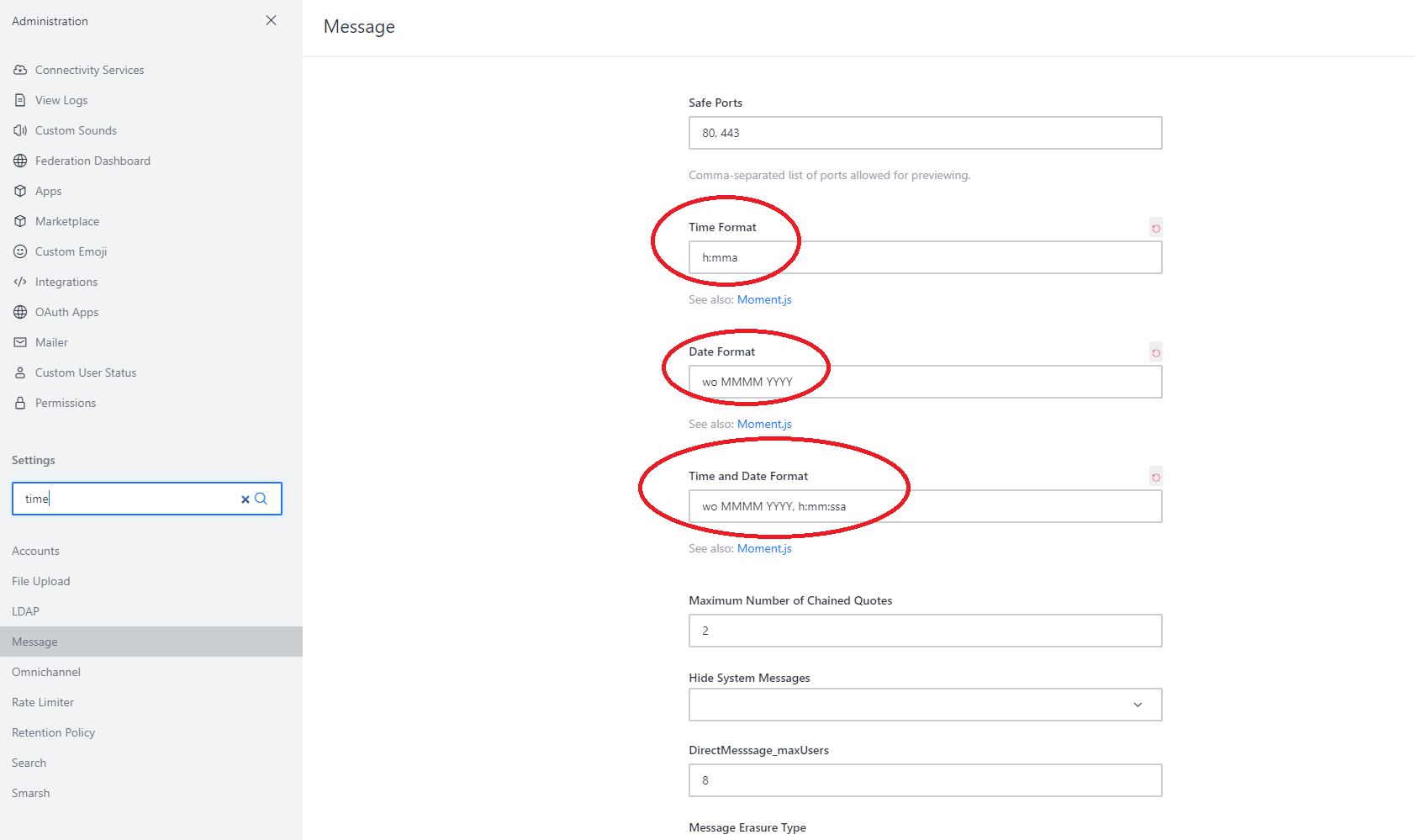1415x840 pixels.
Task: Open Accounts settings
Action: pos(35,551)
